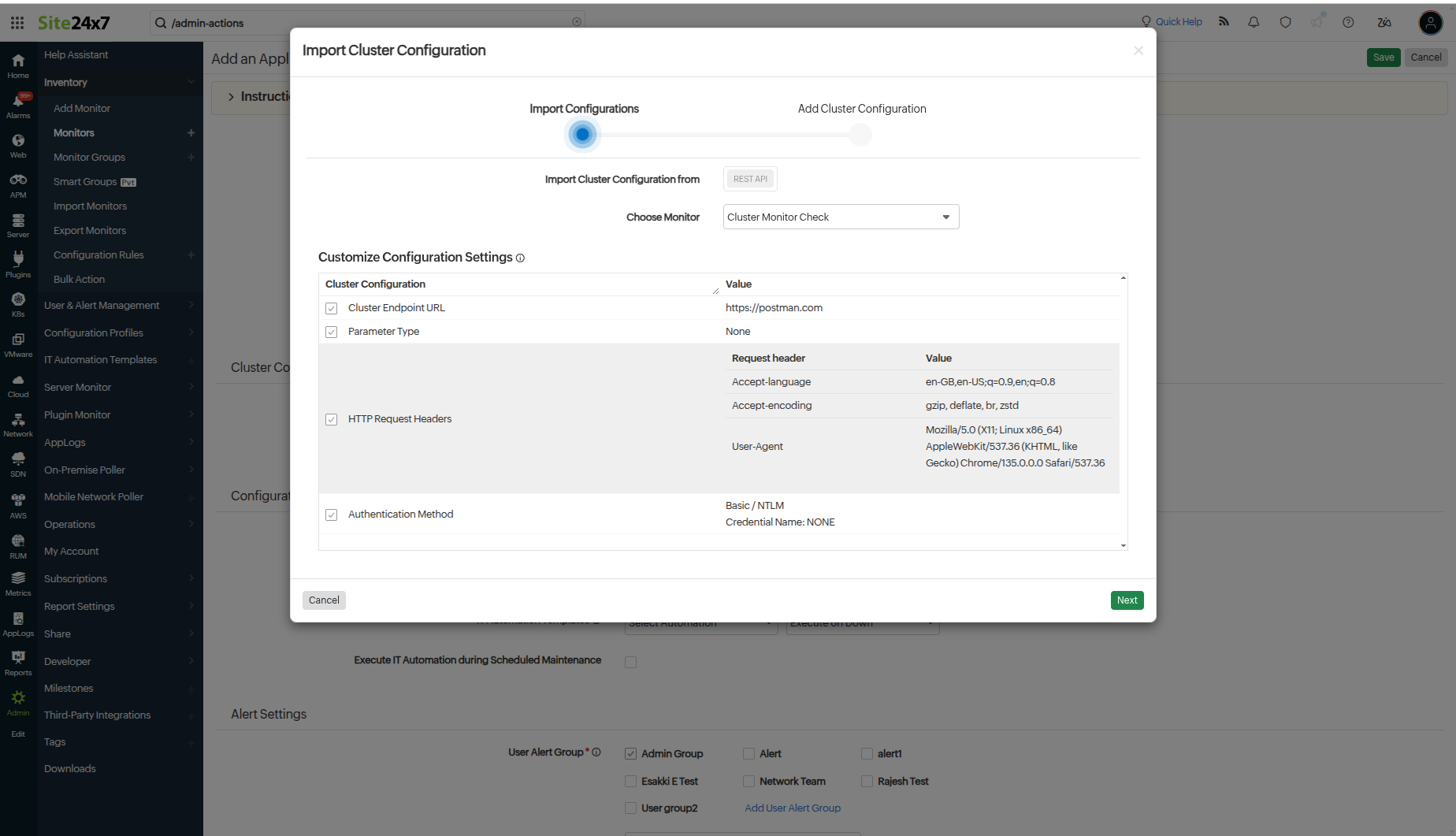Open the Cluster Monitor Check dropdown
The height and width of the screenshot is (836, 1456).
click(840, 217)
